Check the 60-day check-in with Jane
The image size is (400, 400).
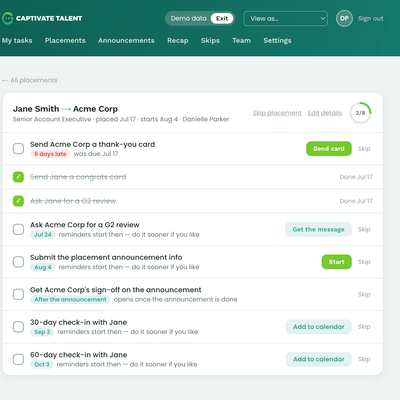click(x=18, y=359)
